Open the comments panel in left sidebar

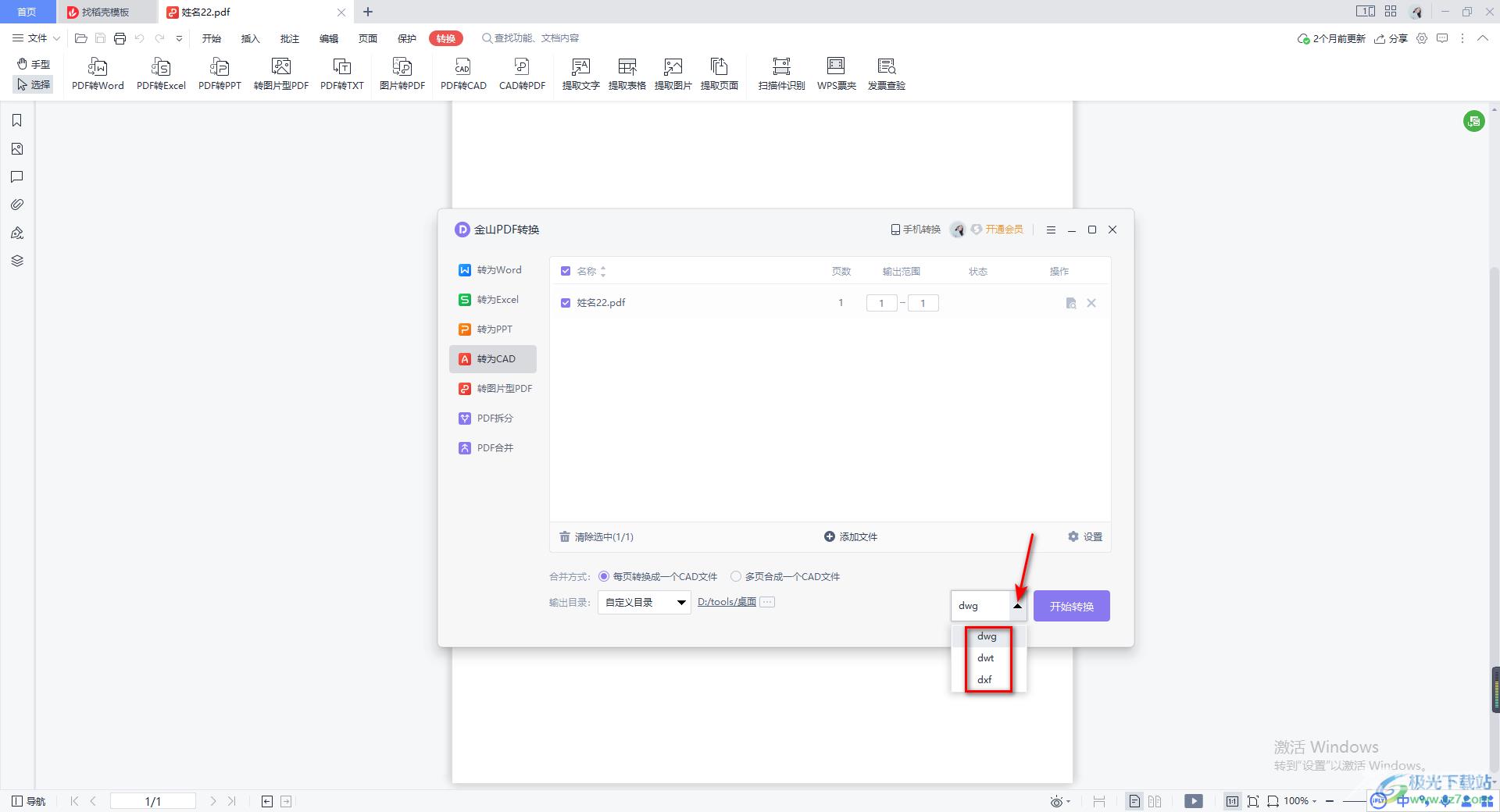coord(16,176)
